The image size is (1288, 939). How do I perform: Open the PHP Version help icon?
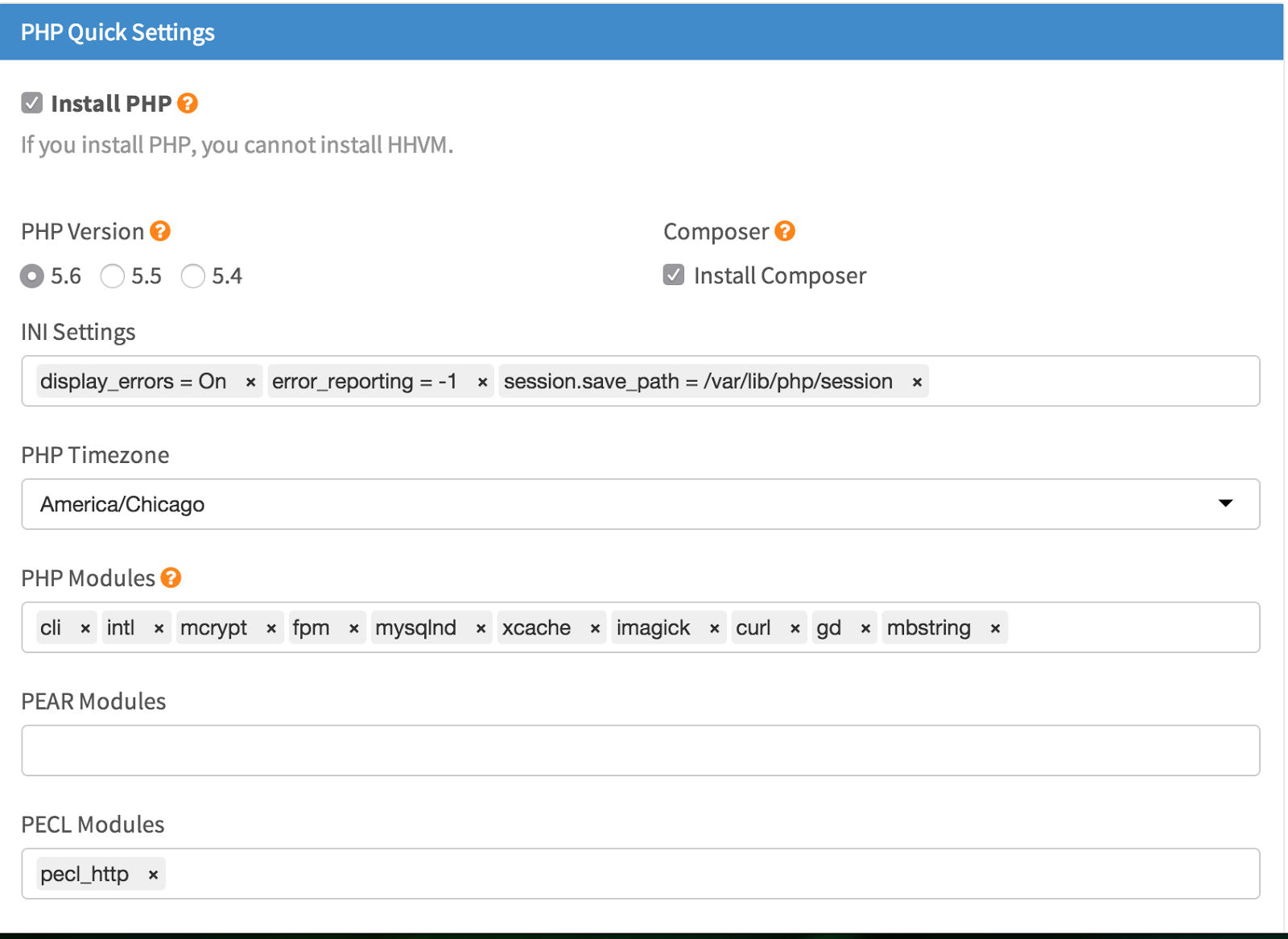[x=160, y=231]
